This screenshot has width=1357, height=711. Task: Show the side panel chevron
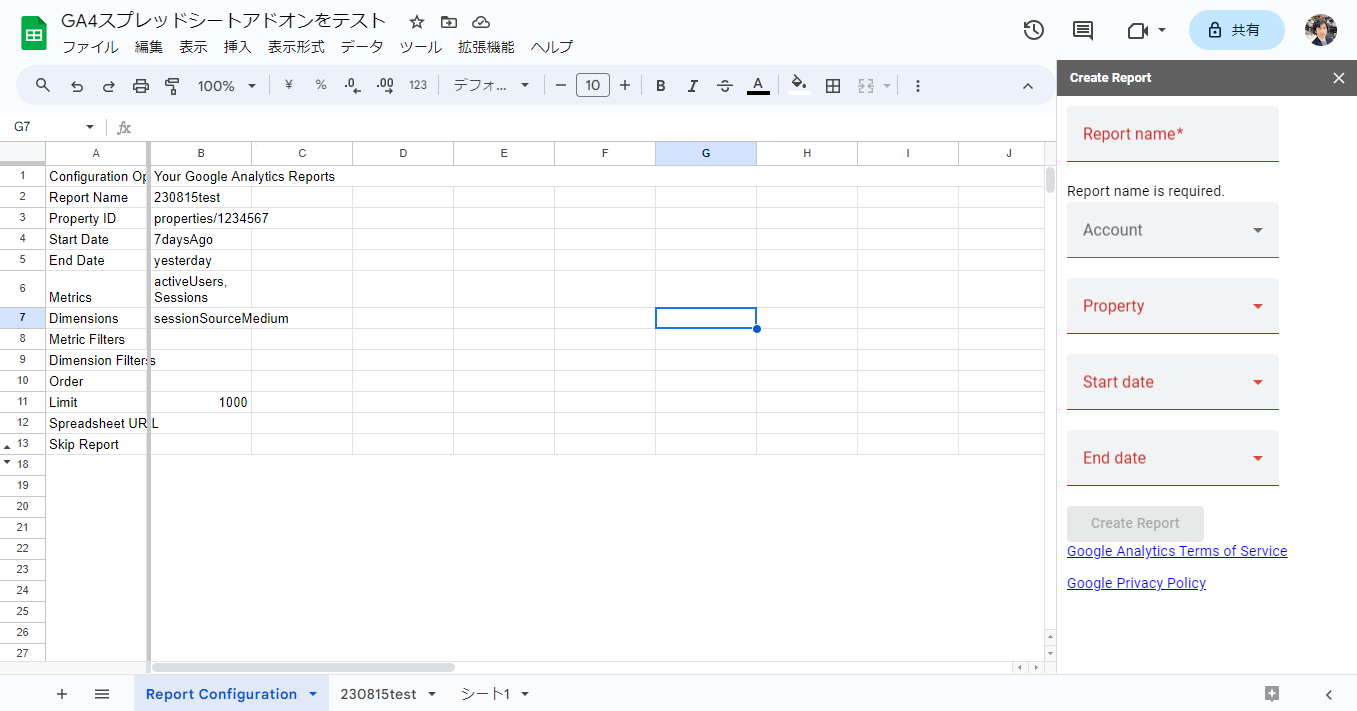pos(1329,694)
